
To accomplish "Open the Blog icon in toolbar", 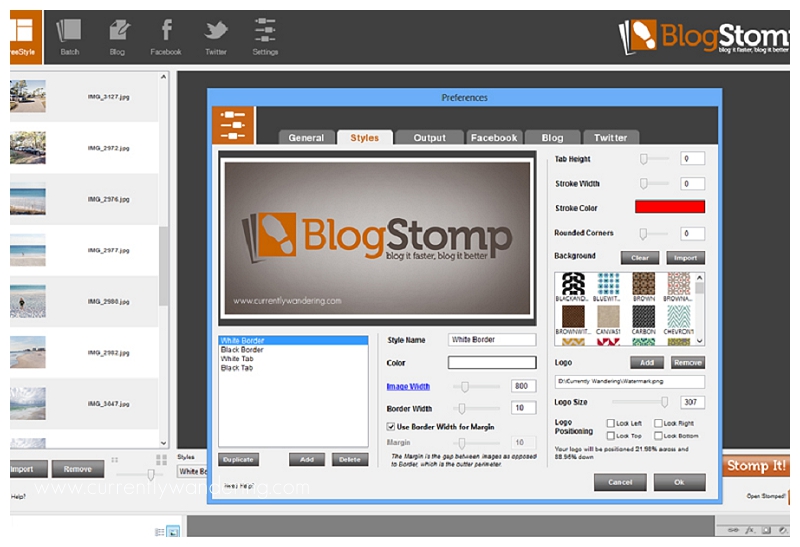I will [118, 37].
